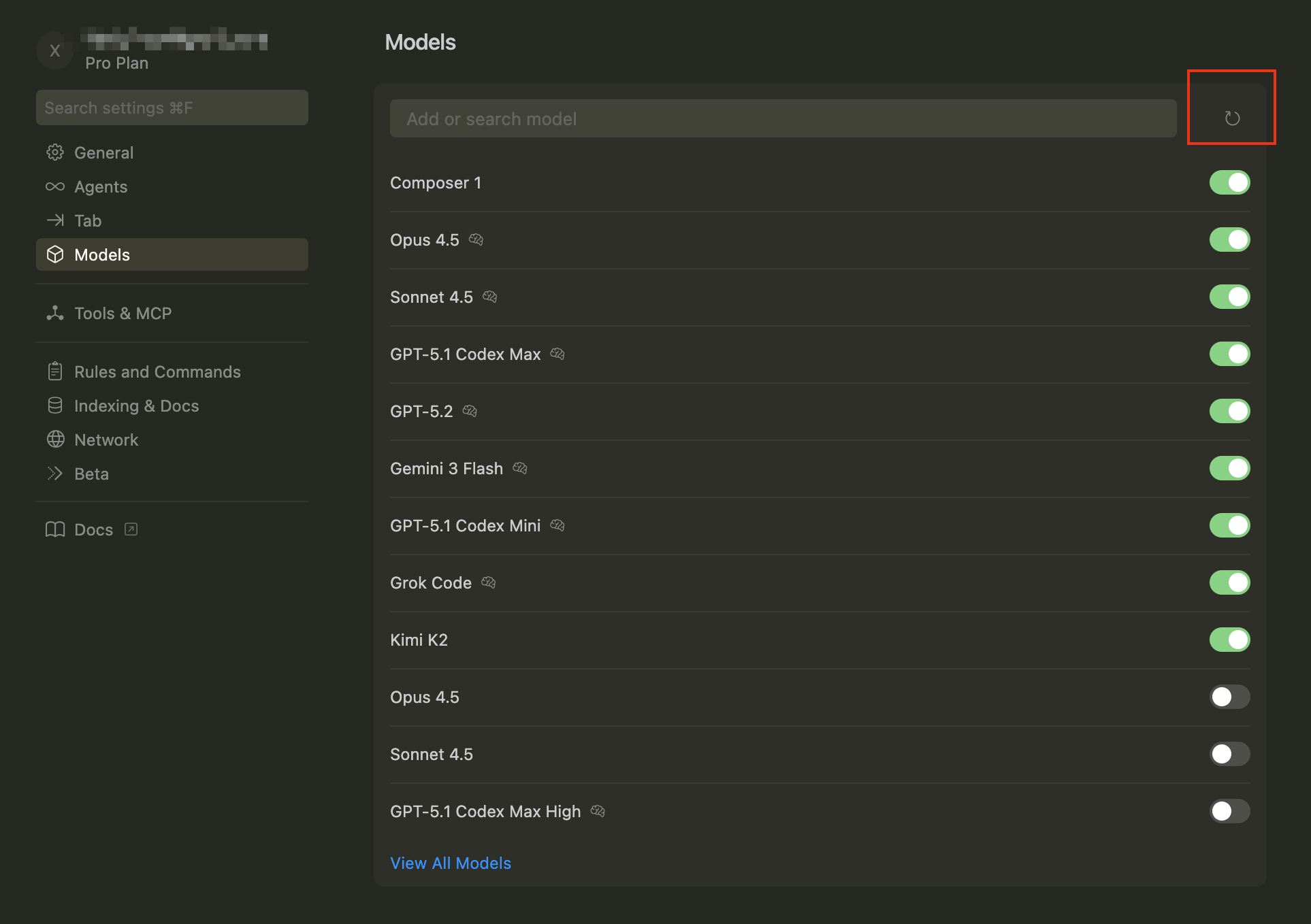Screen dimensions: 1311x924
Task: Open Rules and Commands section
Action: pos(157,372)
